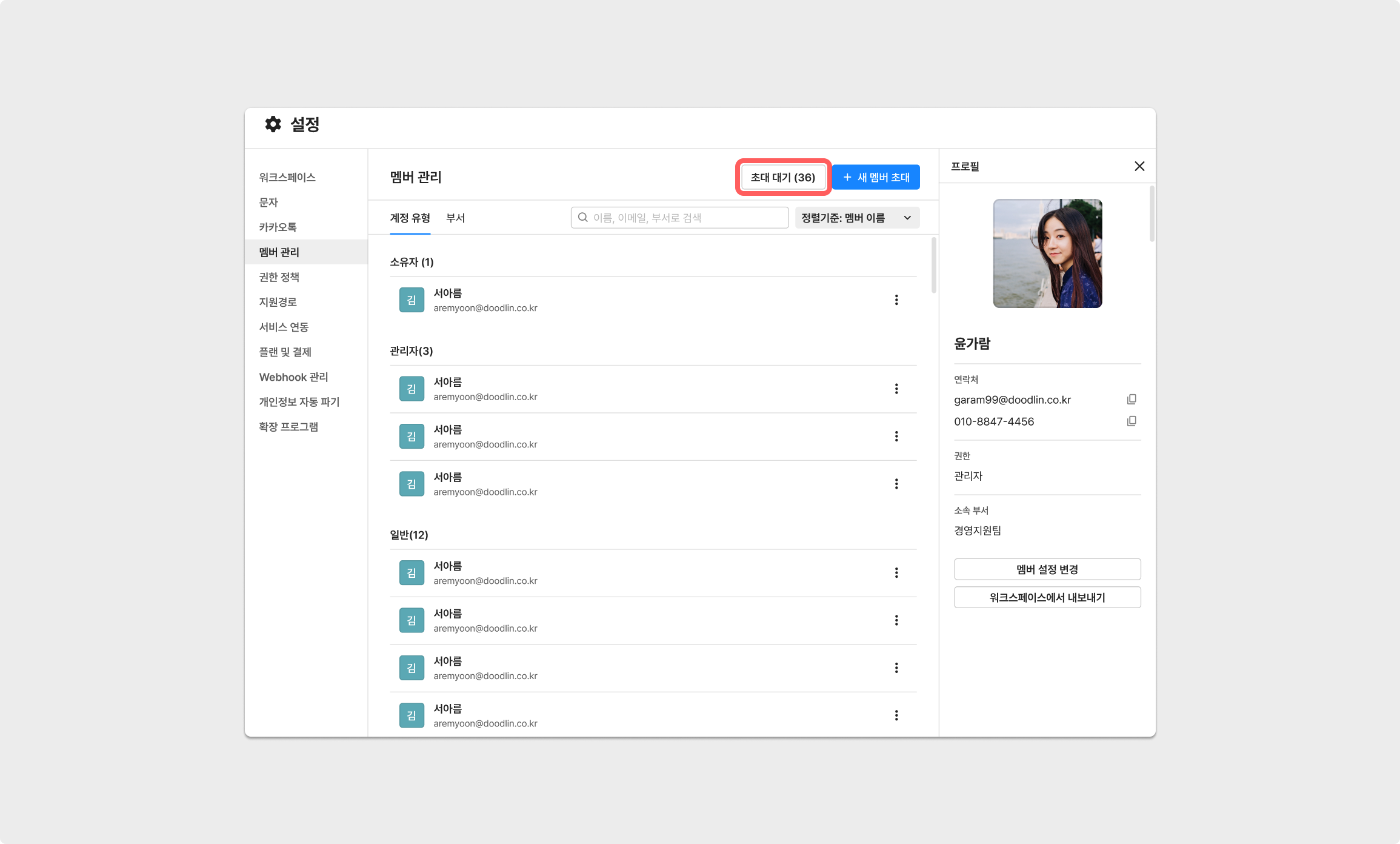
Task: Switch to the 부서 tab
Action: click(x=455, y=218)
